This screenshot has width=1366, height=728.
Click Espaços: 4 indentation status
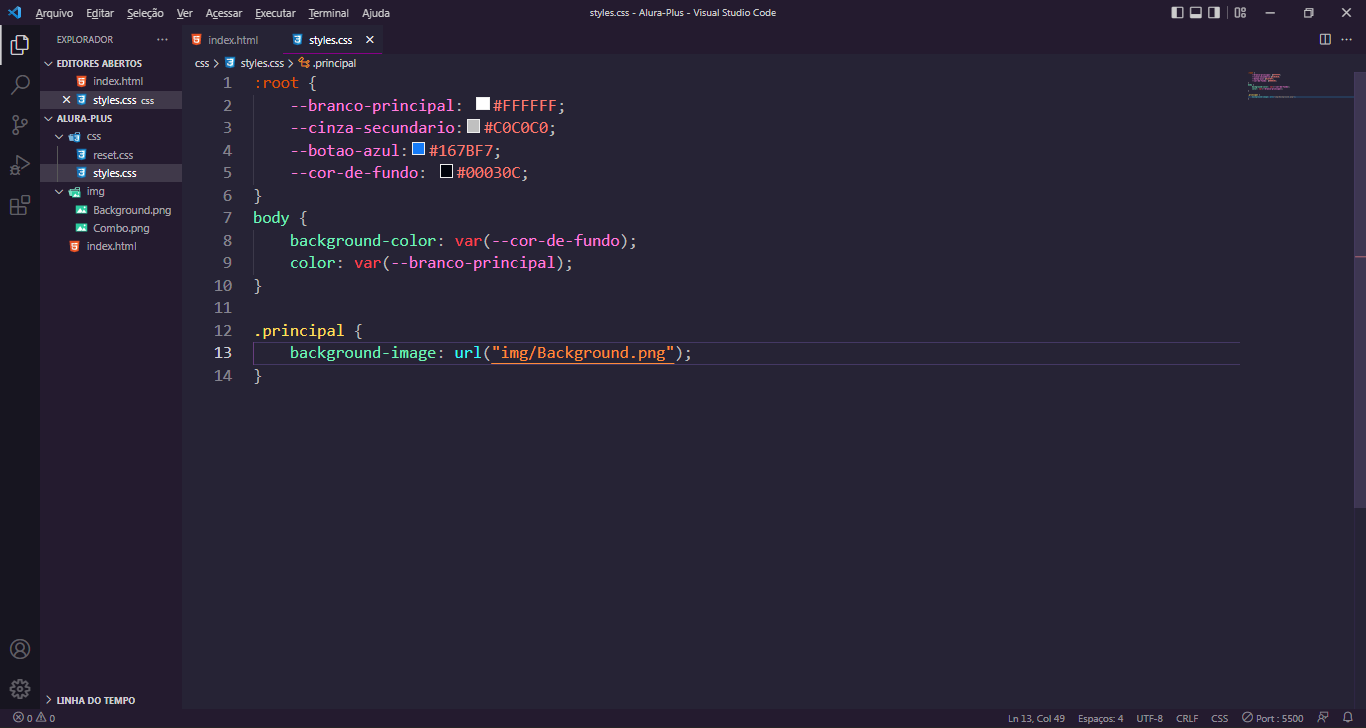click(x=1100, y=718)
